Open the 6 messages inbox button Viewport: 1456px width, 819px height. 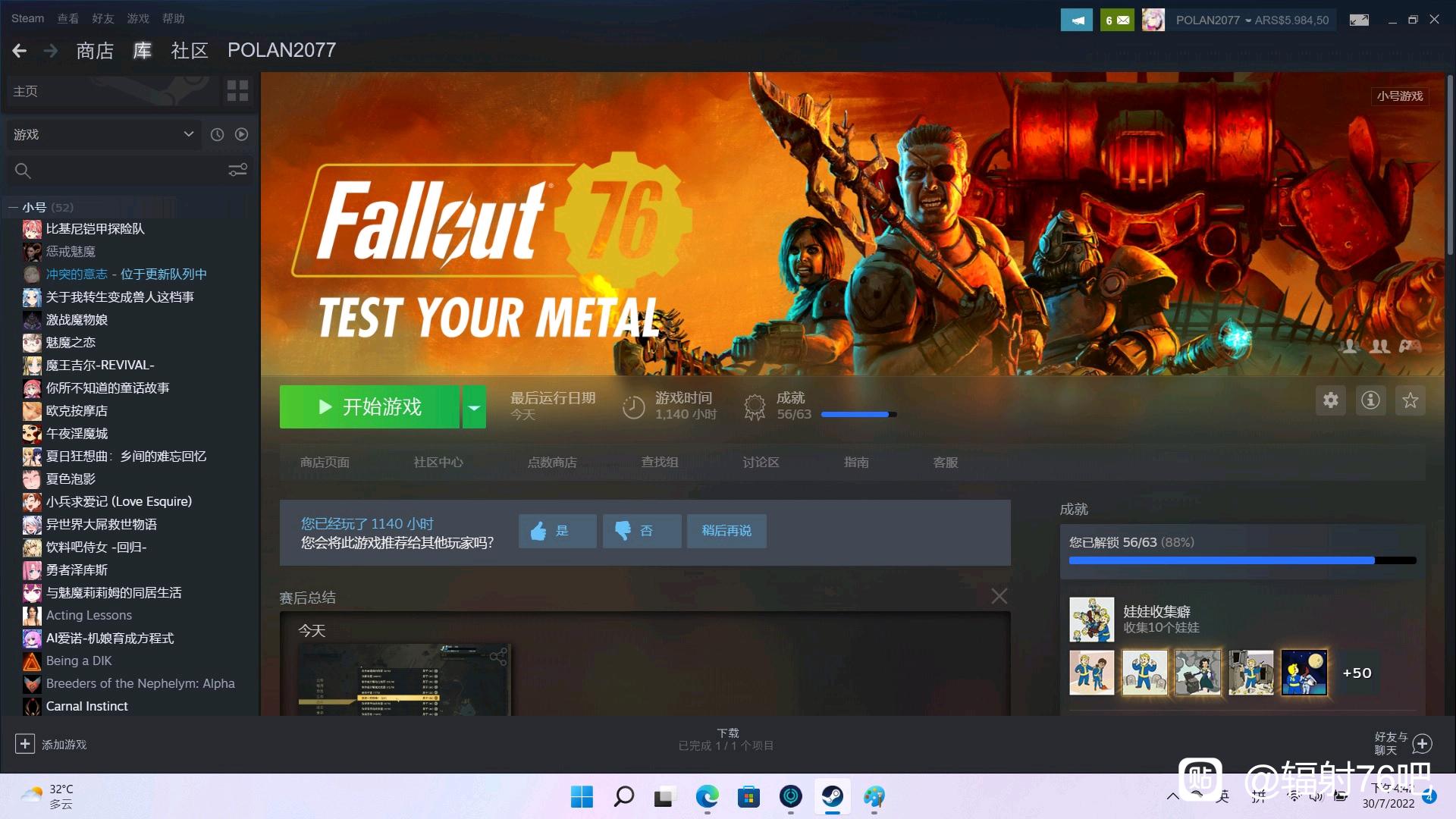[1117, 20]
